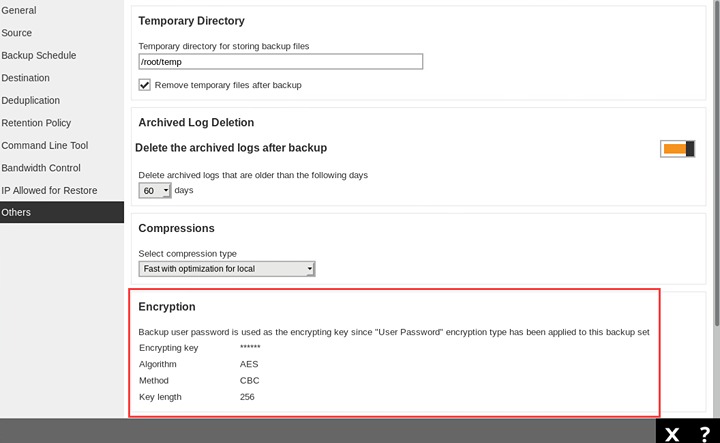720x443 pixels.
Task: Click the X close icon at bottom
Action: [673, 433]
